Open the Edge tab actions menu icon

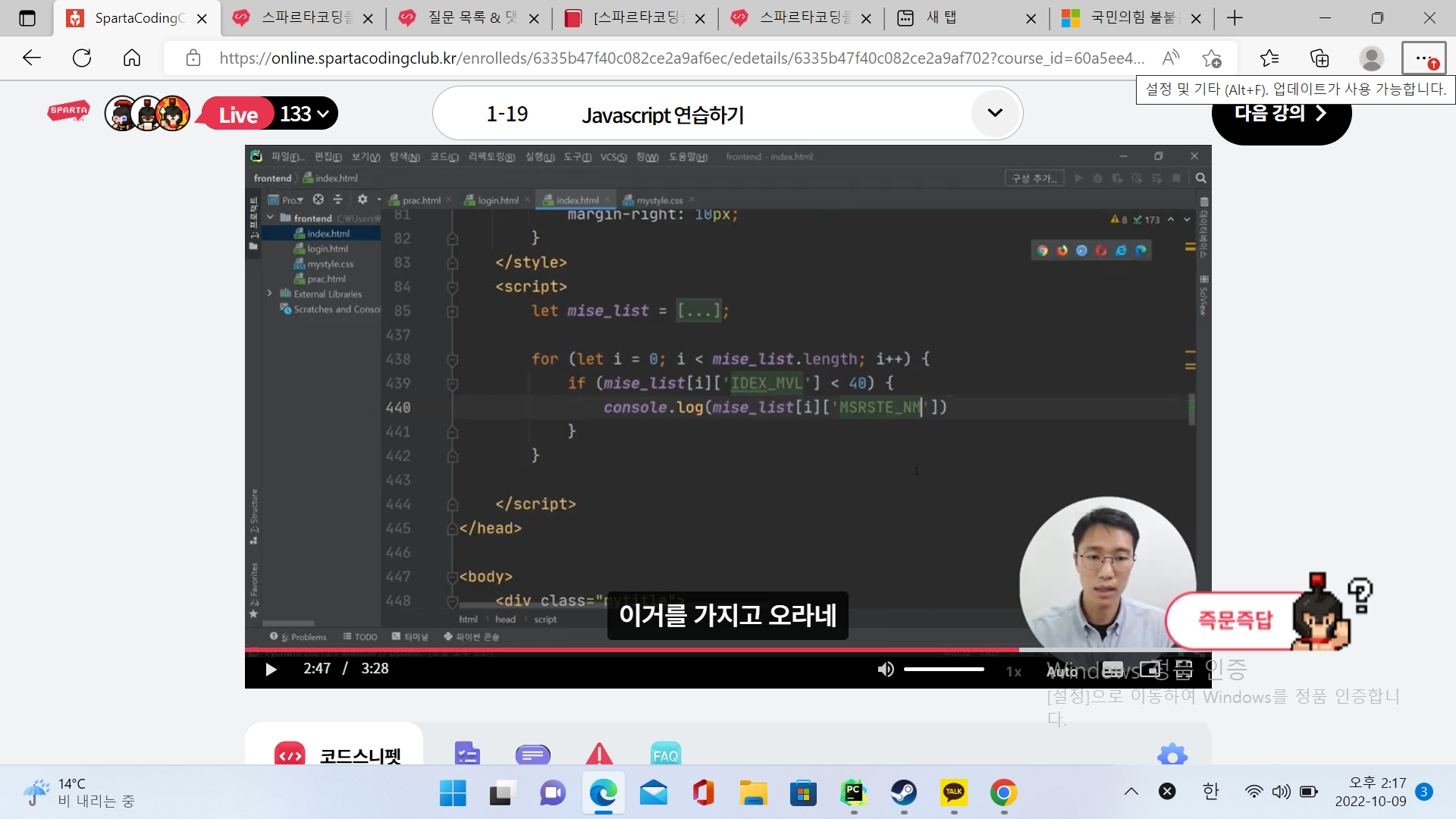tap(27, 18)
